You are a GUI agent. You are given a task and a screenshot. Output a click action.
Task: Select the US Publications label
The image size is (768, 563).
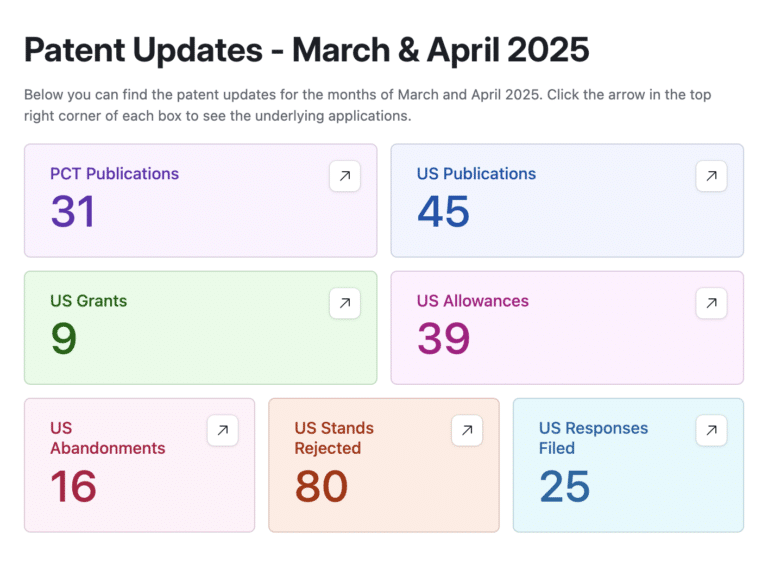(476, 174)
